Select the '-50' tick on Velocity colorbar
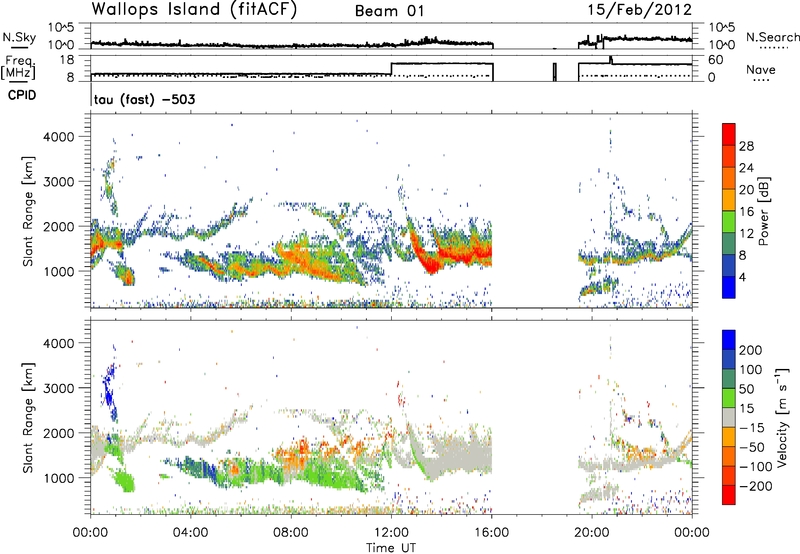The height and width of the screenshot is (554, 800). point(751,447)
